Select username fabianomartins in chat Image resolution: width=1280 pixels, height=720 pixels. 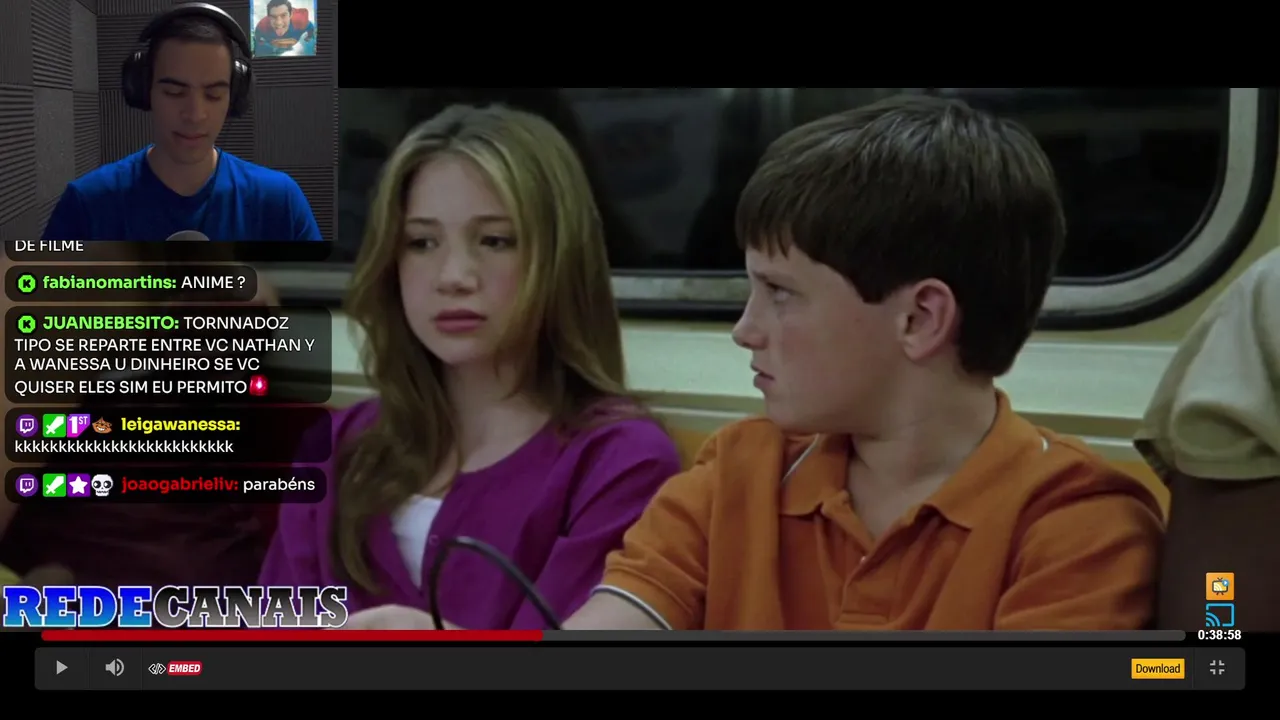[109, 283]
